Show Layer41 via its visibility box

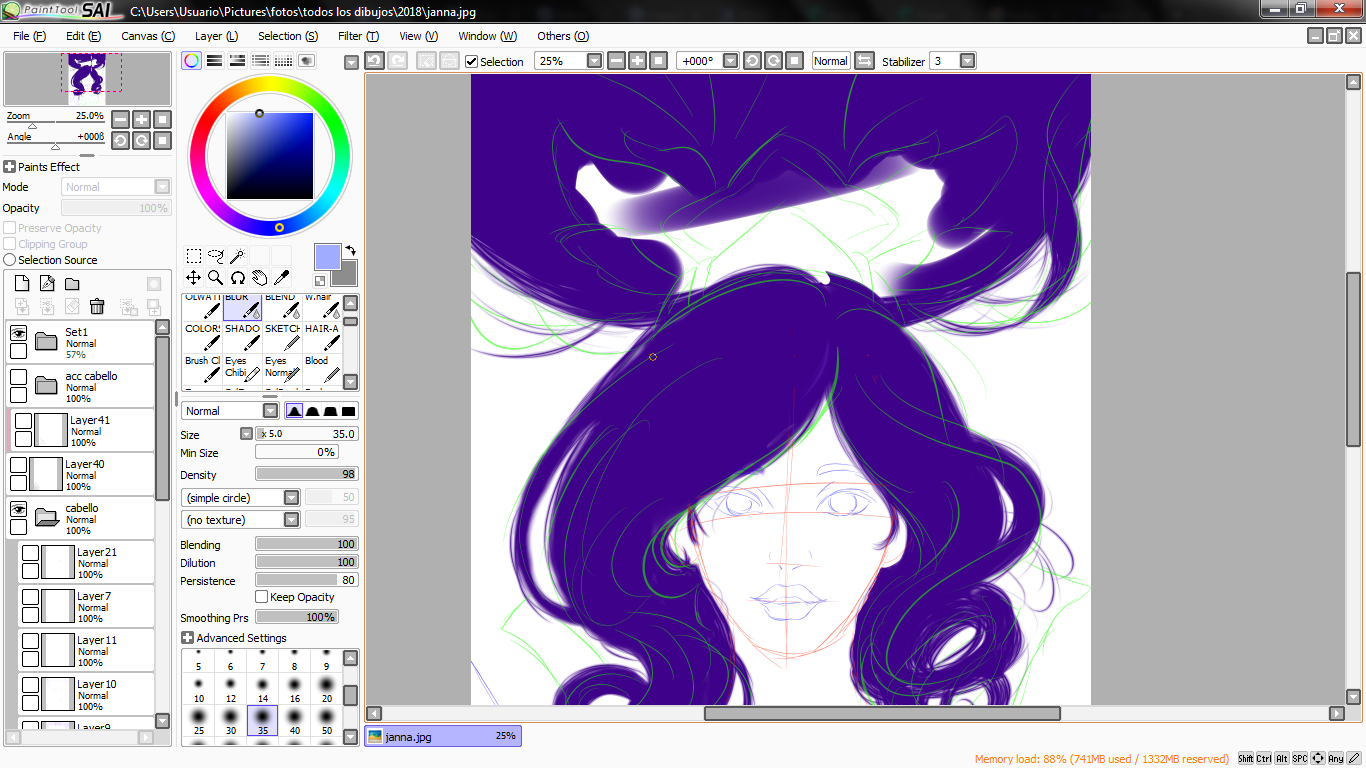pos(23,421)
